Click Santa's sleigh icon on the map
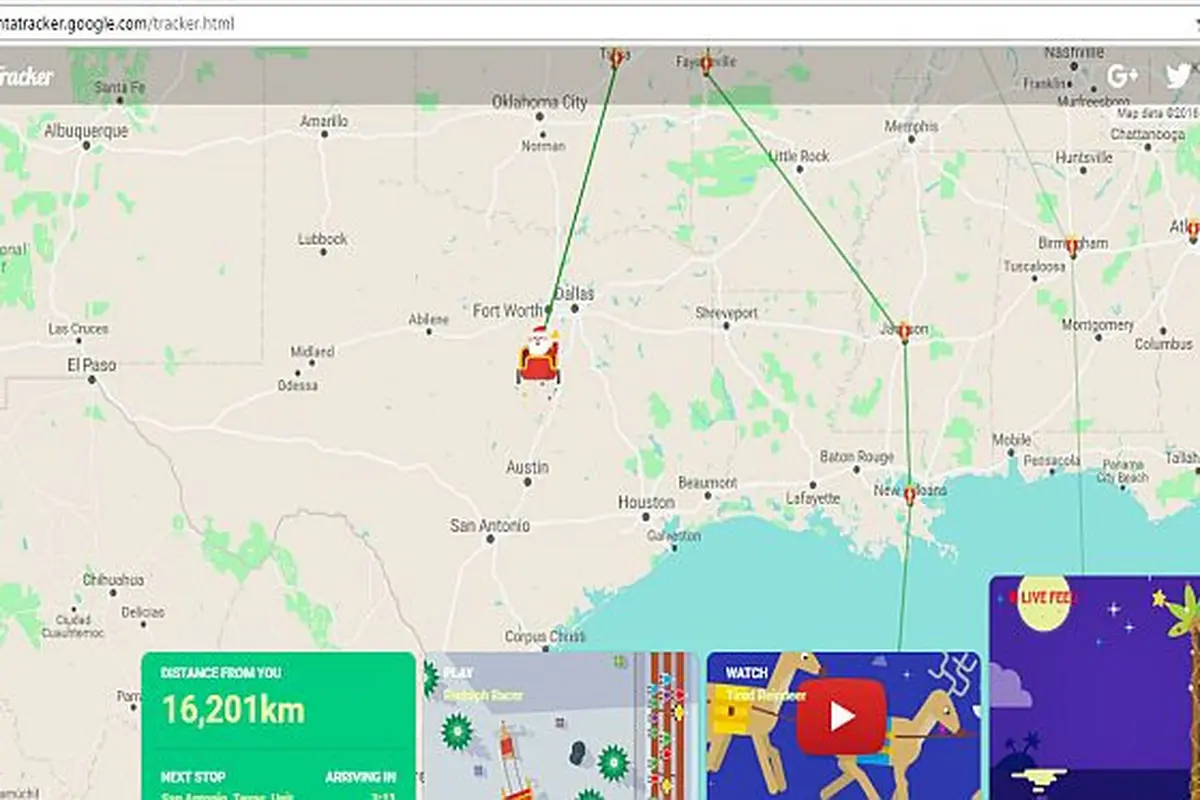The height and width of the screenshot is (800, 1200). tap(538, 357)
